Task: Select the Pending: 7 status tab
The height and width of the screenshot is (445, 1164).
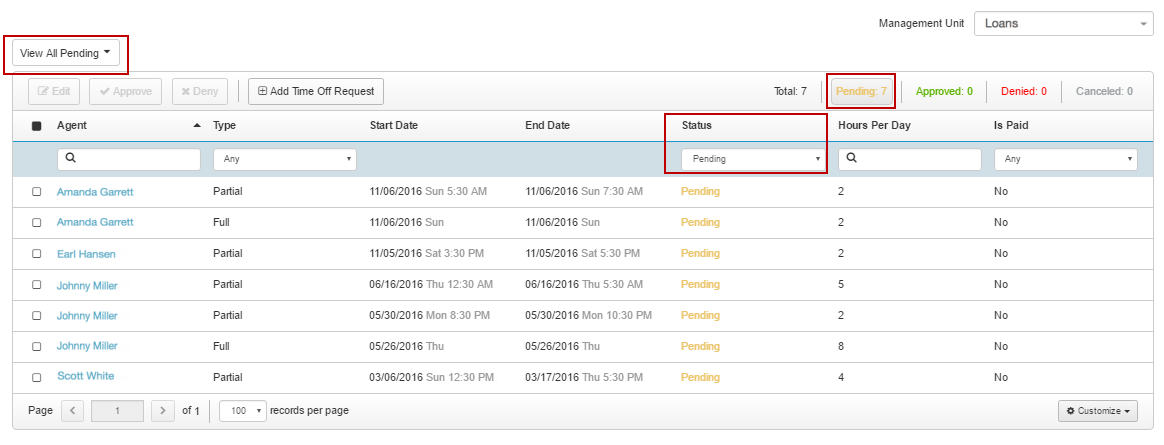Action: (861, 91)
